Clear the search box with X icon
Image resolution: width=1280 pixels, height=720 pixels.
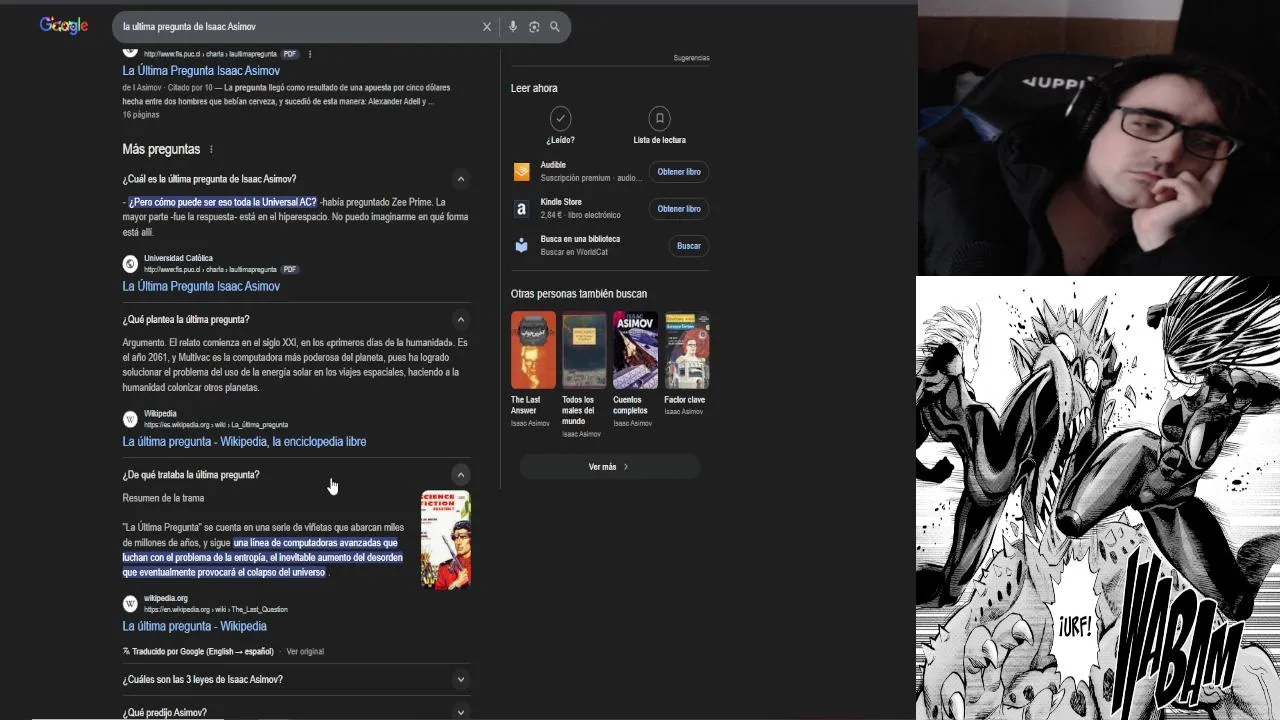coord(487,27)
